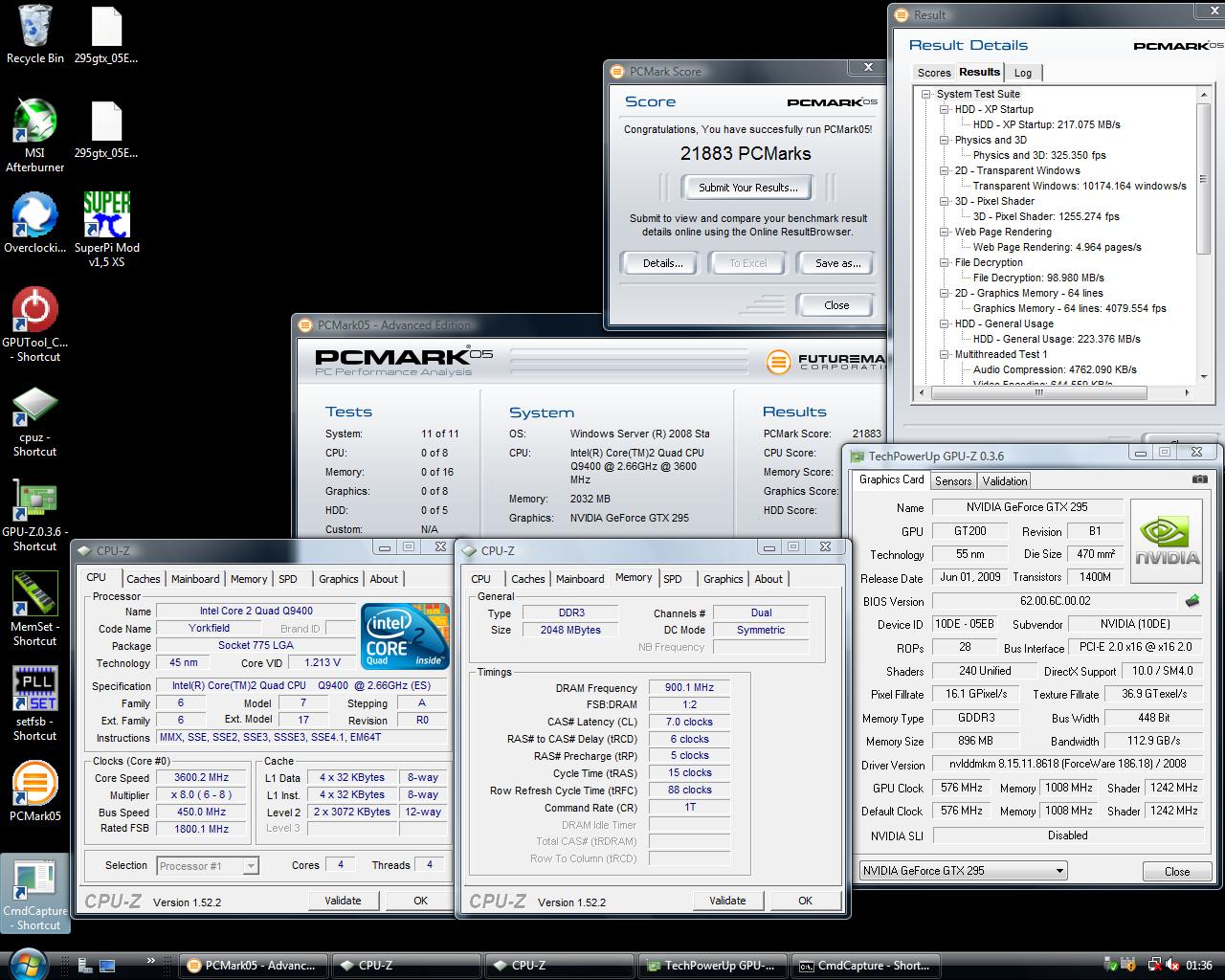The width and height of the screenshot is (1225, 980).
Task: Collapse the Multithreaded Test 1 node
Action: click(x=945, y=354)
